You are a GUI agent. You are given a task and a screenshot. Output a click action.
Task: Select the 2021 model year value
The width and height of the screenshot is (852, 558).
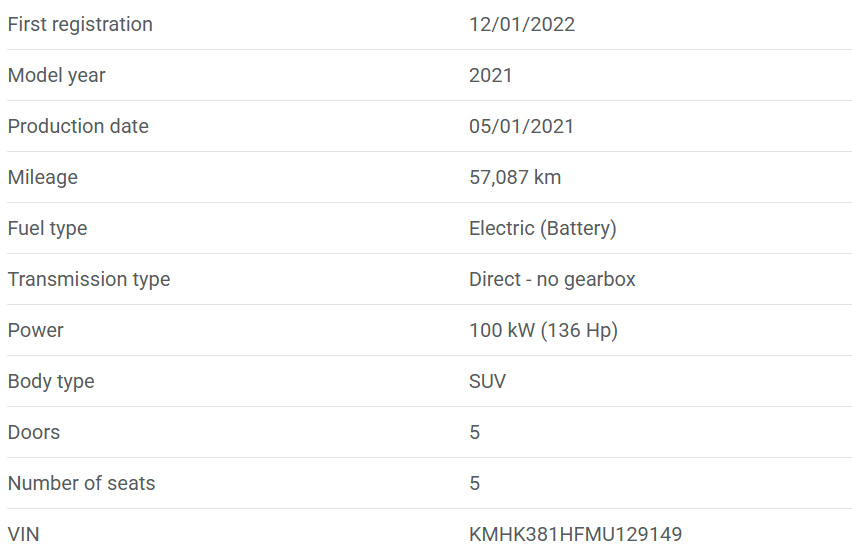[490, 75]
